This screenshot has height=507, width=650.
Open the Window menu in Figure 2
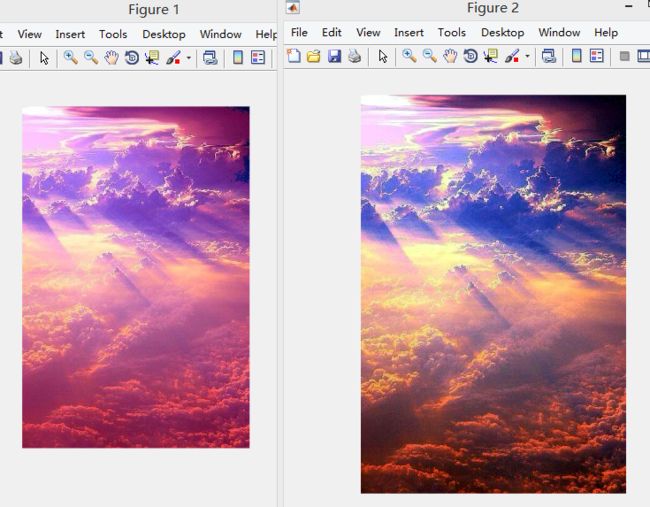(x=559, y=32)
